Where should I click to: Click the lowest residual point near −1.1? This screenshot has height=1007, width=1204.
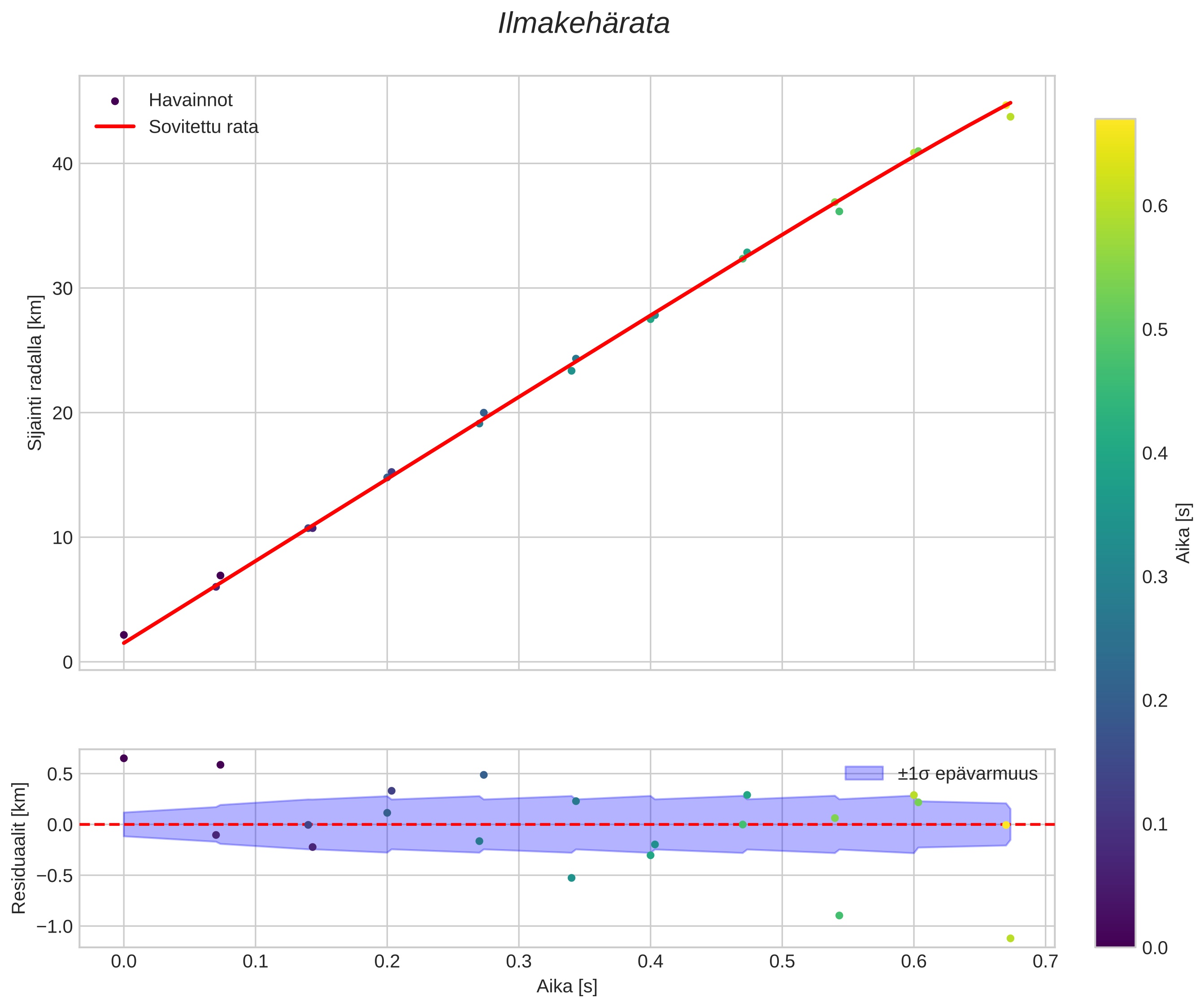coord(1010,938)
